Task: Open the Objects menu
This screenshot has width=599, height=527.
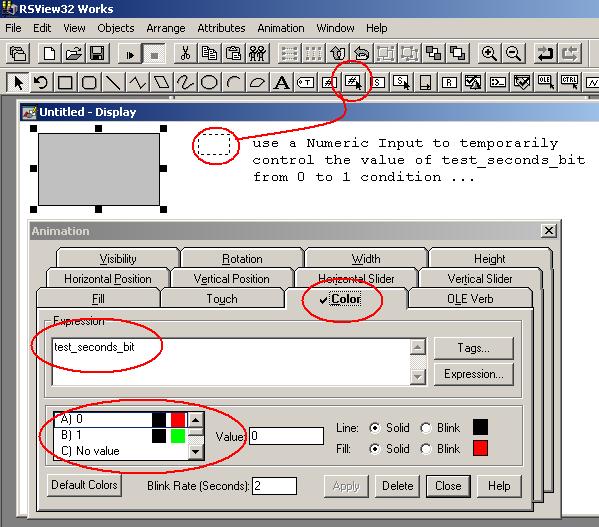Action: [x=116, y=28]
